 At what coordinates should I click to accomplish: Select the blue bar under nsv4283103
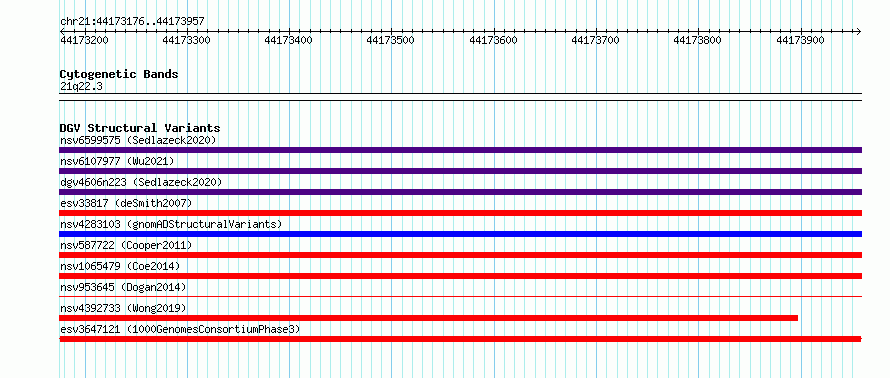tap(460, 234)
